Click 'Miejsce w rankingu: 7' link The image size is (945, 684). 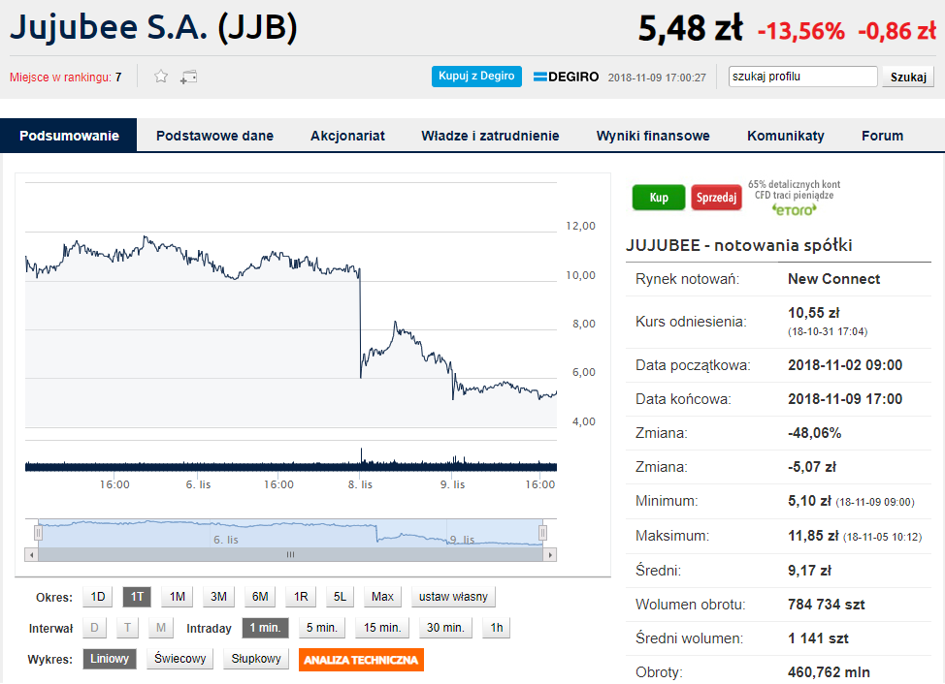click(x=65, y=77)
